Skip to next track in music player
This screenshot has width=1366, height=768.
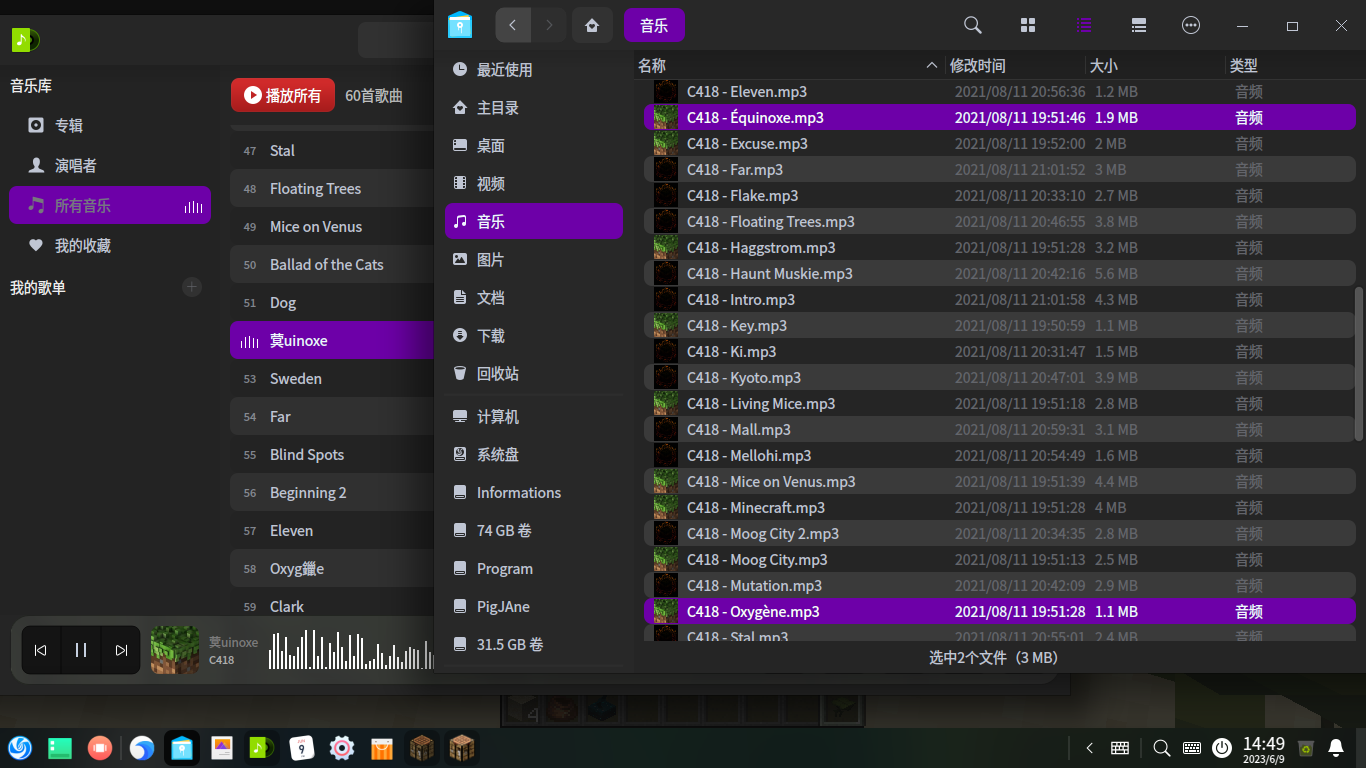tap(121, 650)
